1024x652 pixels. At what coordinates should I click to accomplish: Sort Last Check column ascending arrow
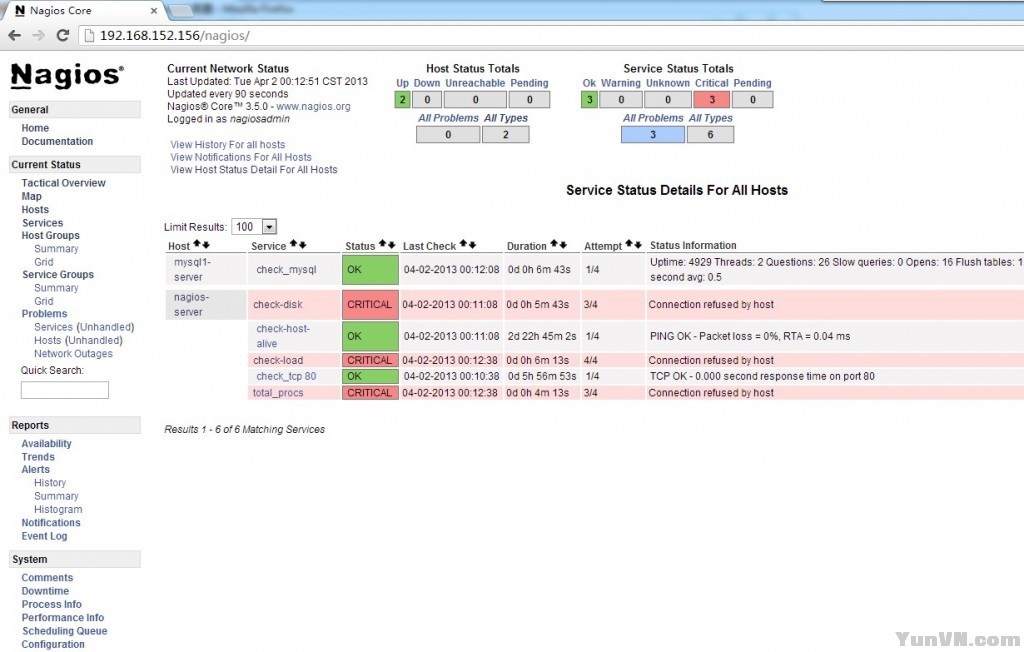pyautogui.click(x=464, y=244)
